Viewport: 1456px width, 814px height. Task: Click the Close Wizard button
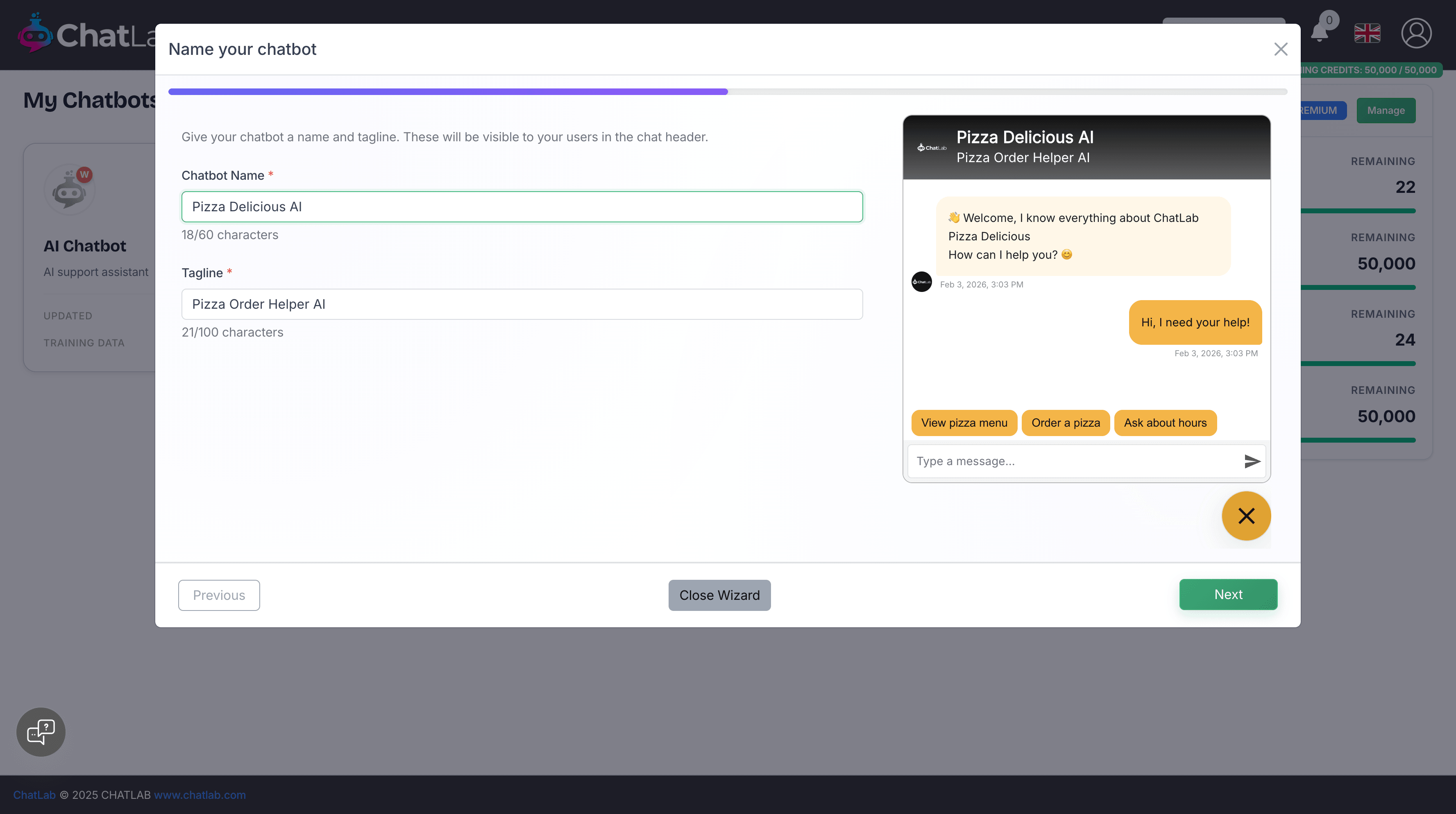pos(719,595)
